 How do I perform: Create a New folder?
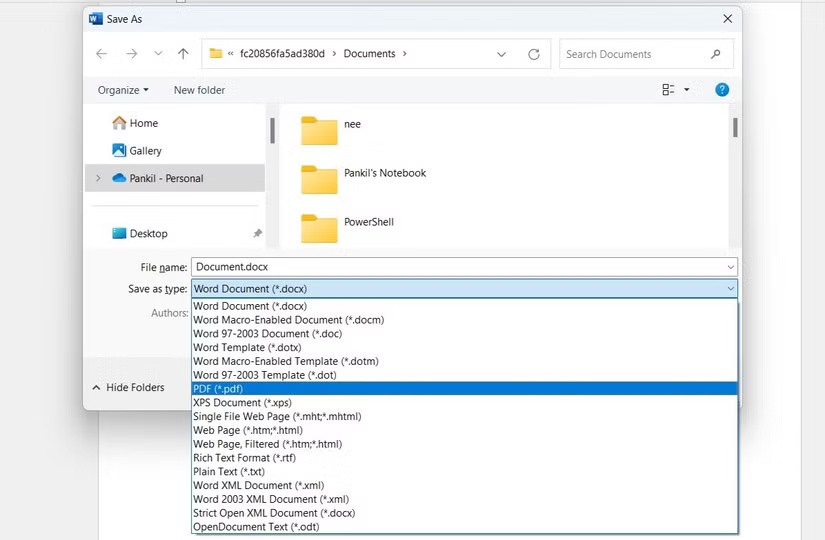coord(199,90)
